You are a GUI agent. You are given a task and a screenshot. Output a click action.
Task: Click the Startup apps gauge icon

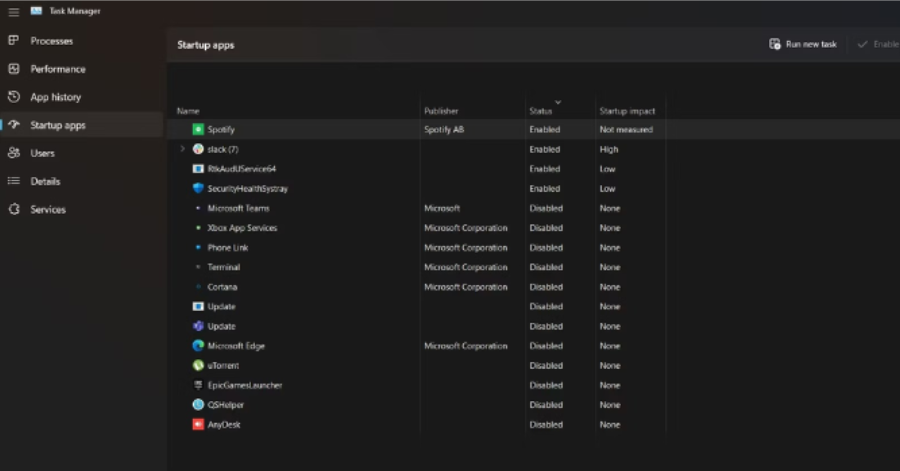coord(14,125)
